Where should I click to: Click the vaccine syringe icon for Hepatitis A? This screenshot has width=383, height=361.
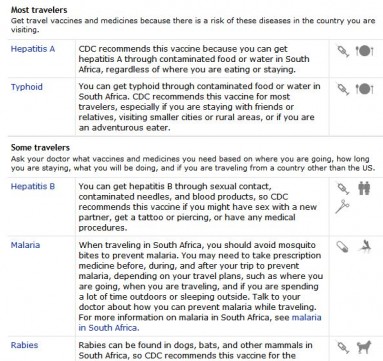coord(343,51)
